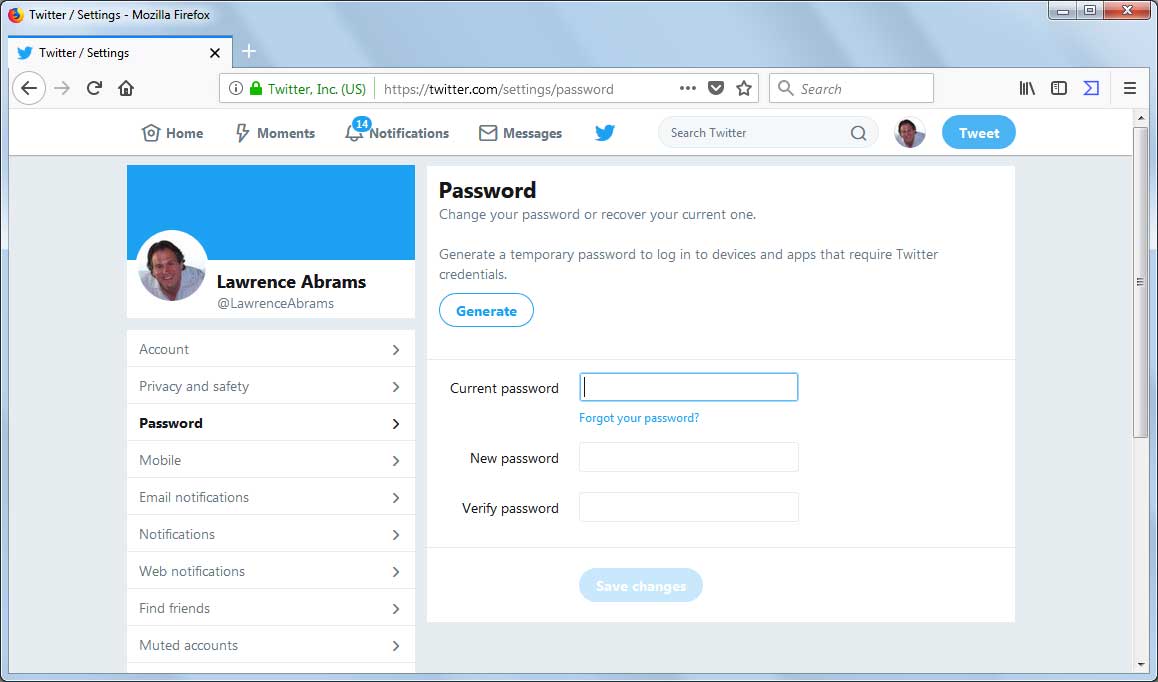Open the Firefox Library panel icon
This screenshot has width=1158, height=682.
coord(1026,88)
